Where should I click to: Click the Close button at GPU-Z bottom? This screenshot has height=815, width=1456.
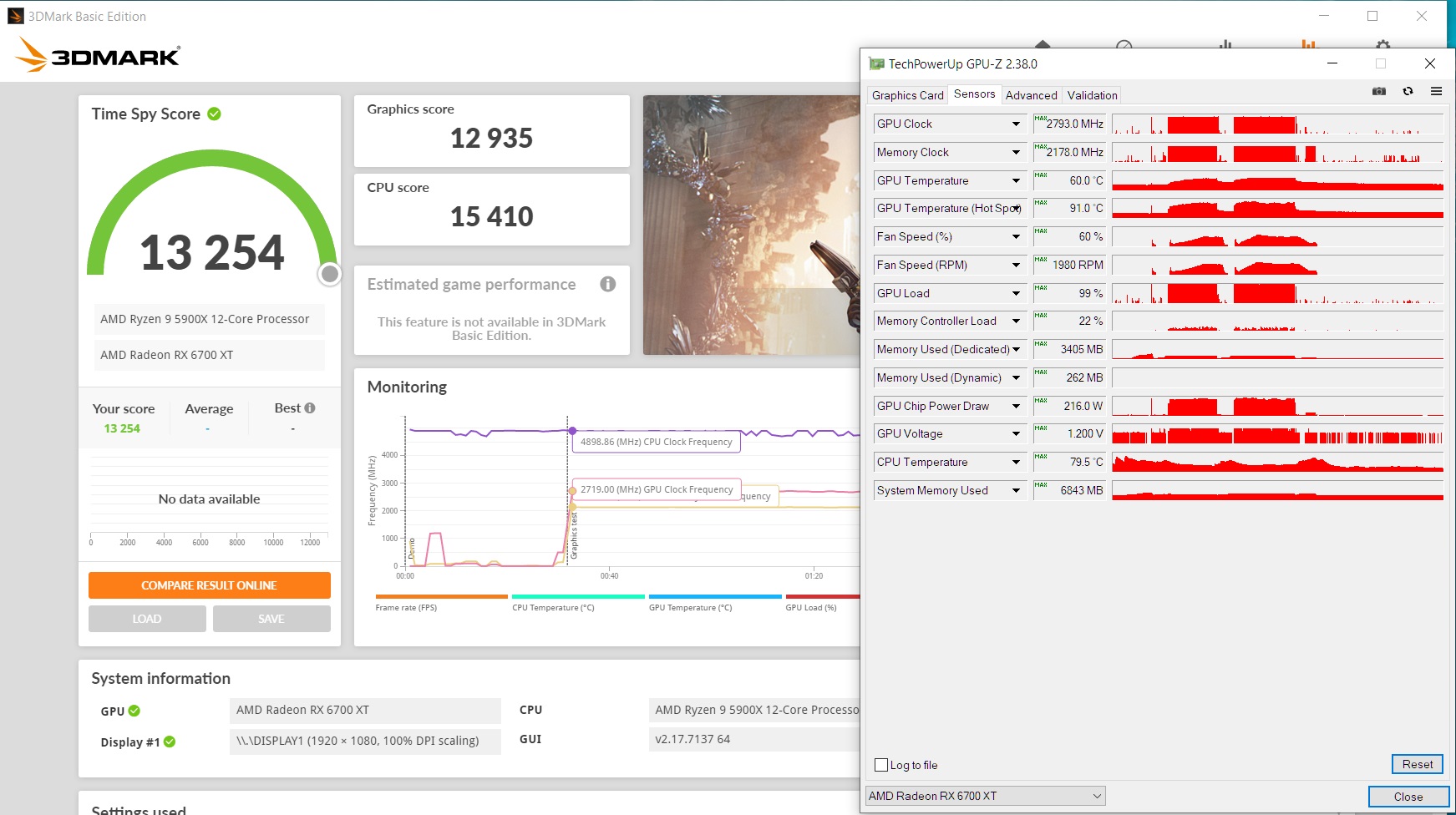point(1408,797)
